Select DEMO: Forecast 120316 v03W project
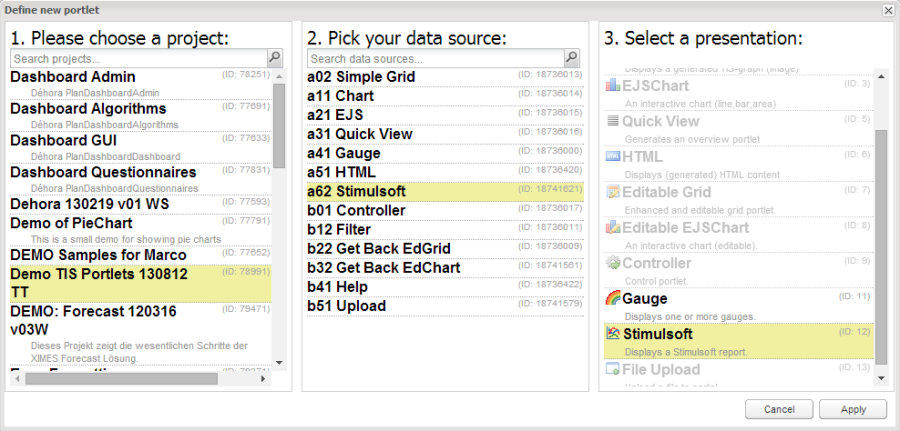The image size is (900, 431). point(141,334)
